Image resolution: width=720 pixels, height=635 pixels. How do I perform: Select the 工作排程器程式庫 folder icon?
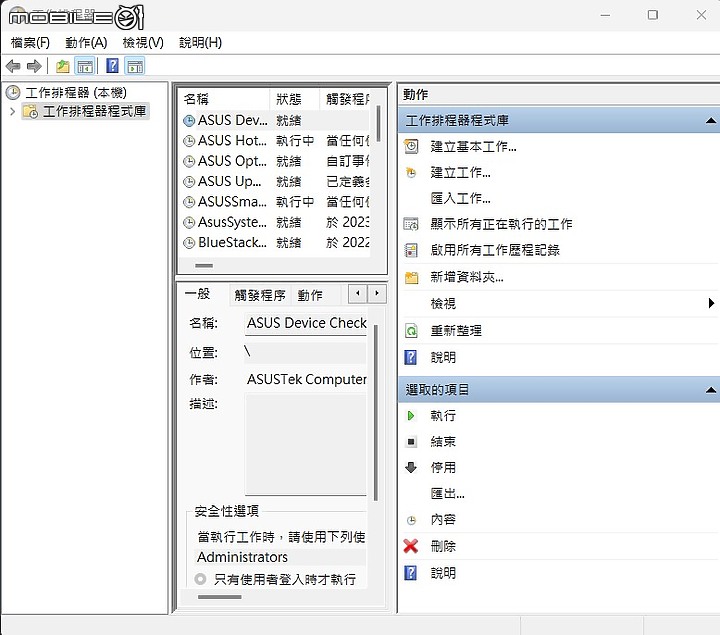point(31,111)
